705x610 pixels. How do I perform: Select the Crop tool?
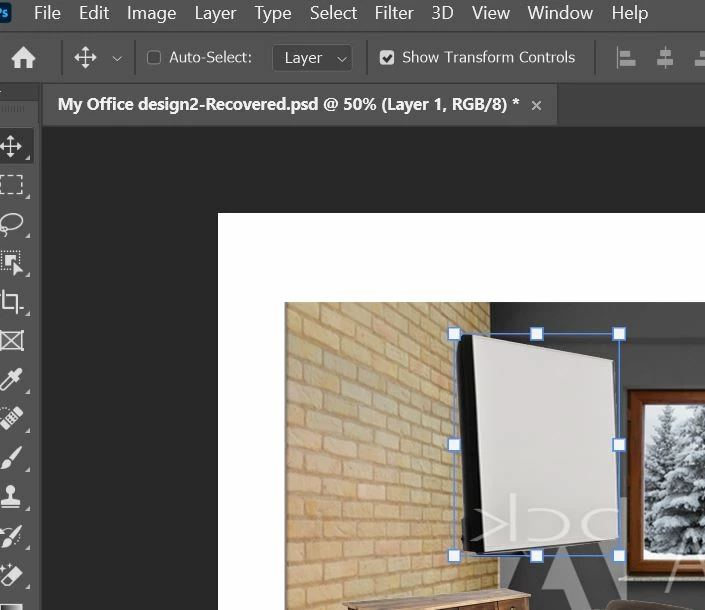(x=11, y=302)
